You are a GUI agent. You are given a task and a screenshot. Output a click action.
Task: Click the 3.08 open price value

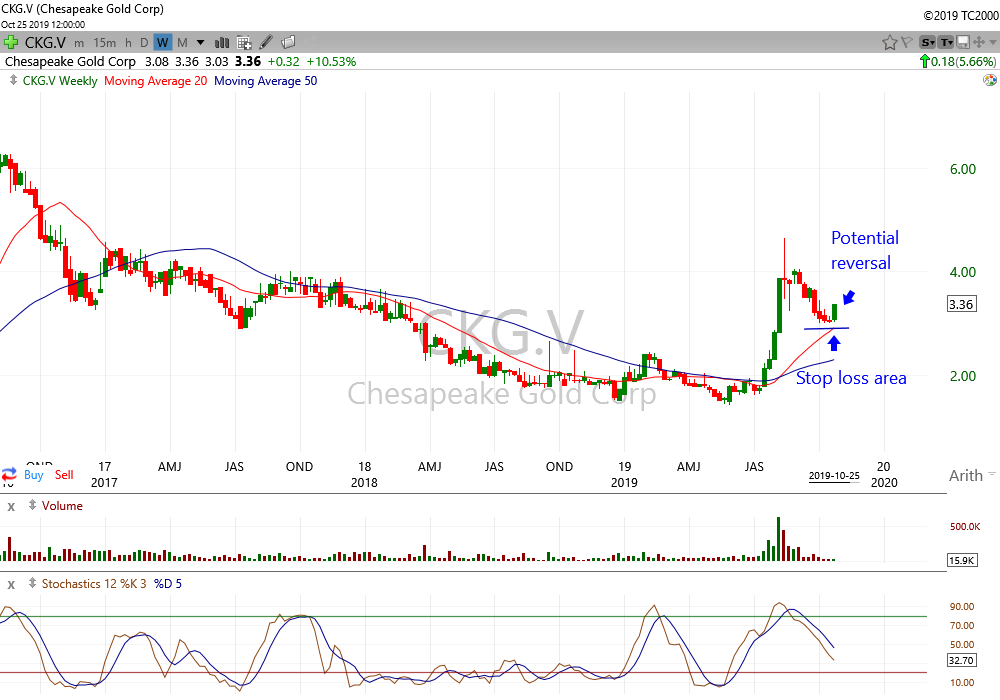point(157,62)
